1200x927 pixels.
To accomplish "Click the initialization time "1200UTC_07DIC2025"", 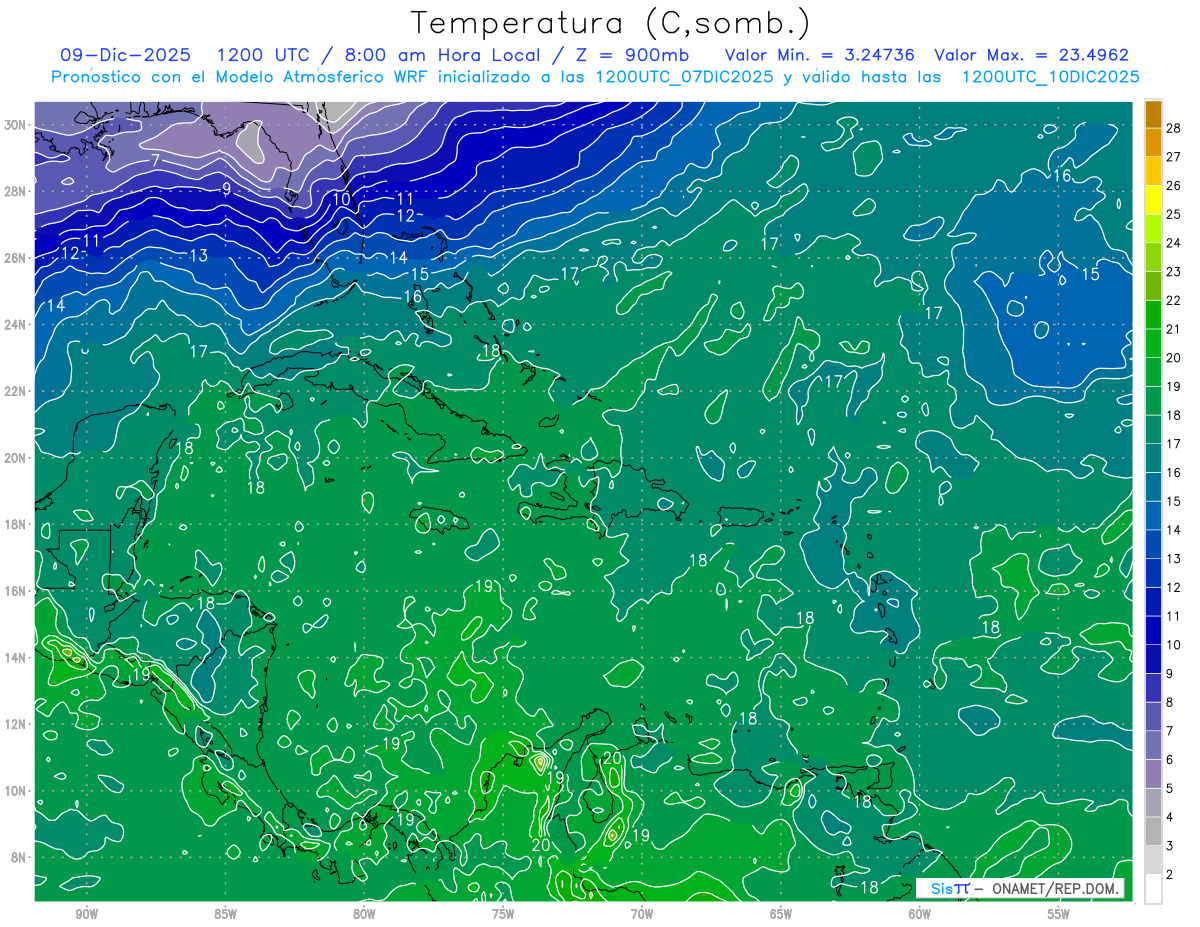I will 684,77.
